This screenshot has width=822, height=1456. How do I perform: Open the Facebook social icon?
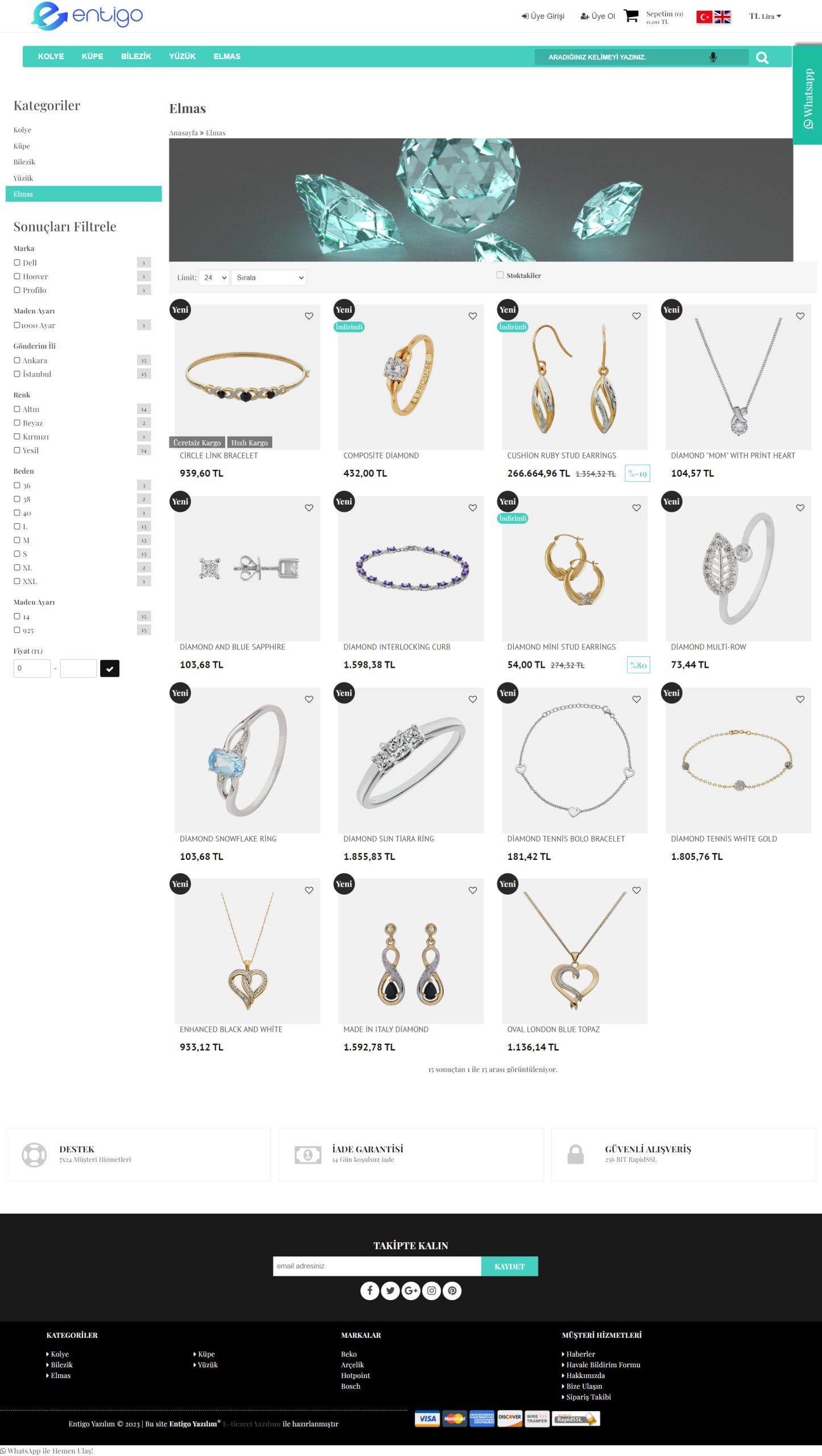[370, 1290]
